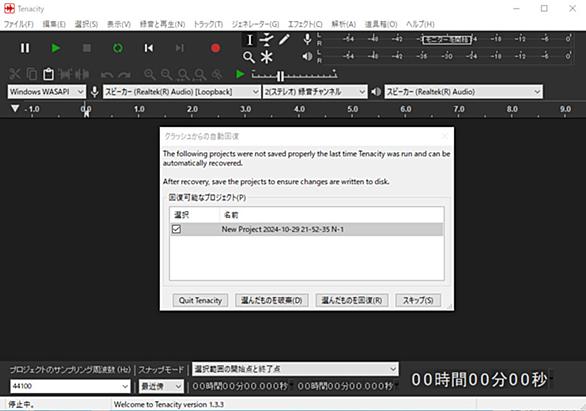The height and width of the screenshot is (411, 586).
Task: Open the snap mode 最近傍 dropdown
Action: point(161,386)
